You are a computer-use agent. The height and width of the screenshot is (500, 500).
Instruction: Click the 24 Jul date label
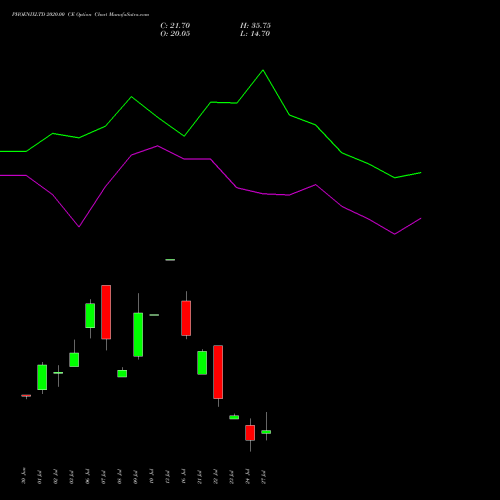coord(247,476)
